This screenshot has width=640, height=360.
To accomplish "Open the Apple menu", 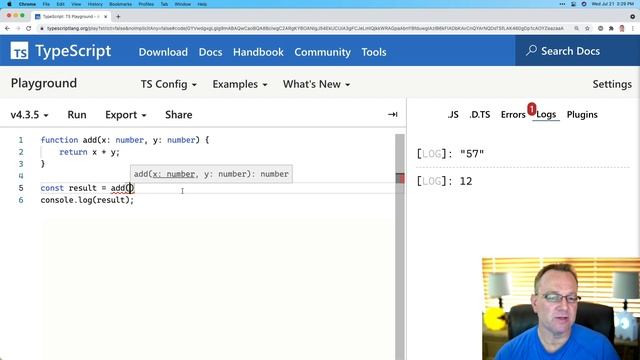I will pyautogui.click(x=9, y=4).
